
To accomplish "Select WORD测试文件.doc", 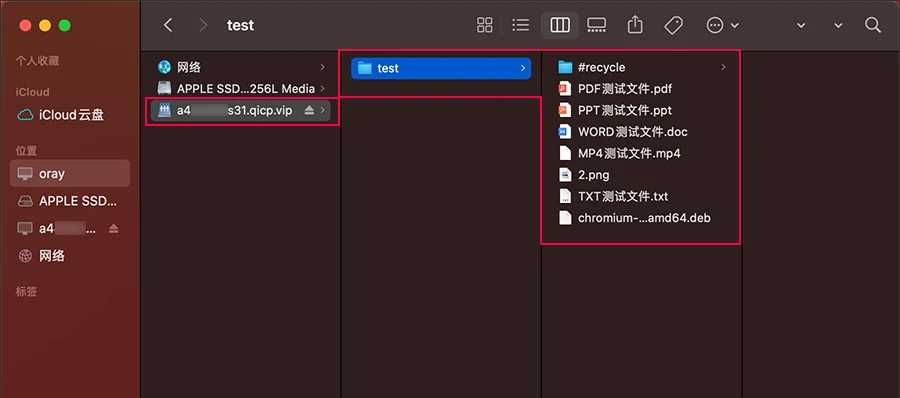I will [641, 132].
